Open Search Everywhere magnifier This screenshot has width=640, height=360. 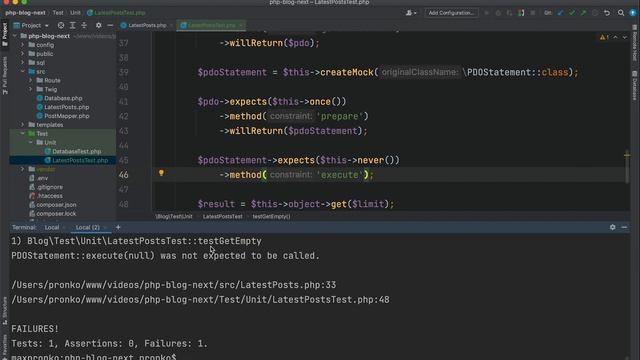pos(621,13)
